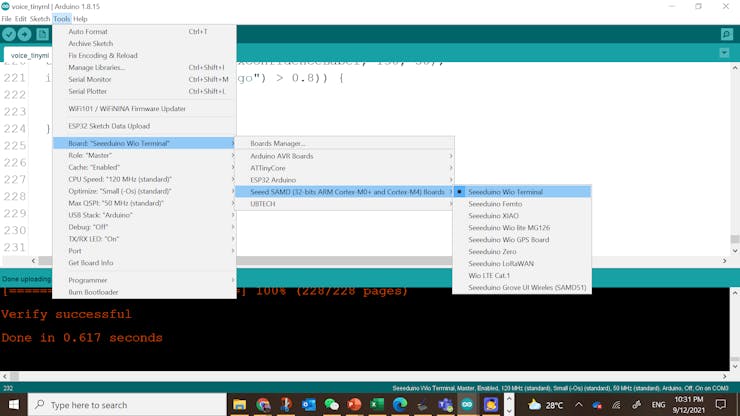Expand CPU Speed: "120 MHz (standard)" submenu
Viewport: 740px width, 416px height.
[144, 179]
